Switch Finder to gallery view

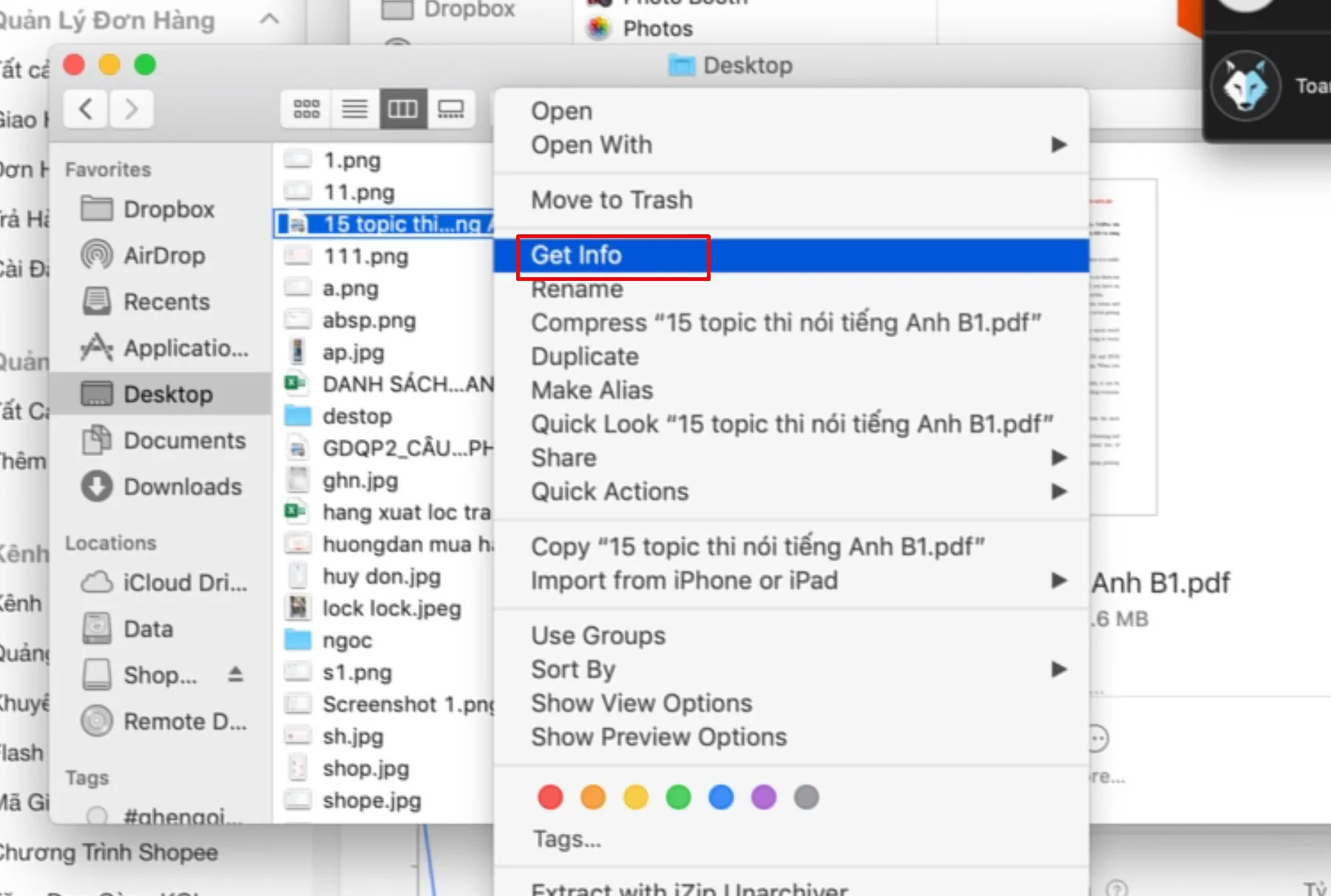451,109
